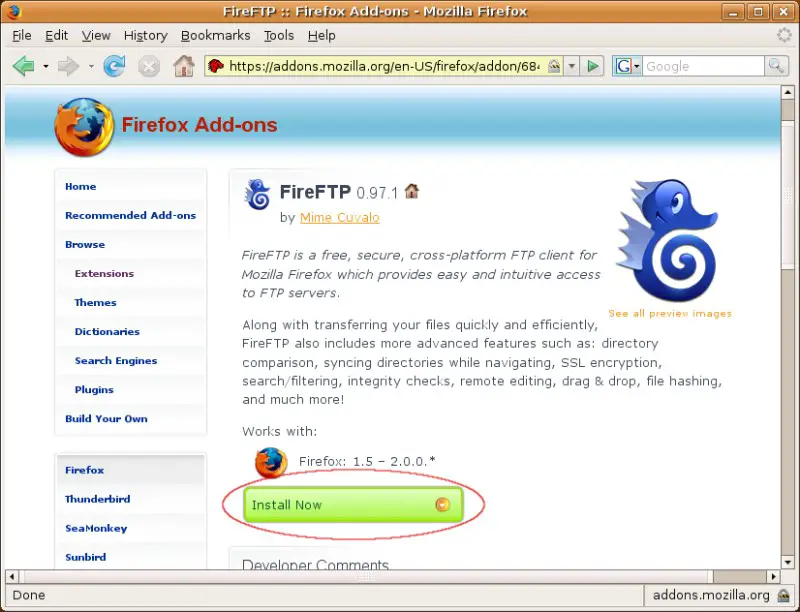
Task: Open Recommended Add-ons in the sidebar
Action: (131, 216)
